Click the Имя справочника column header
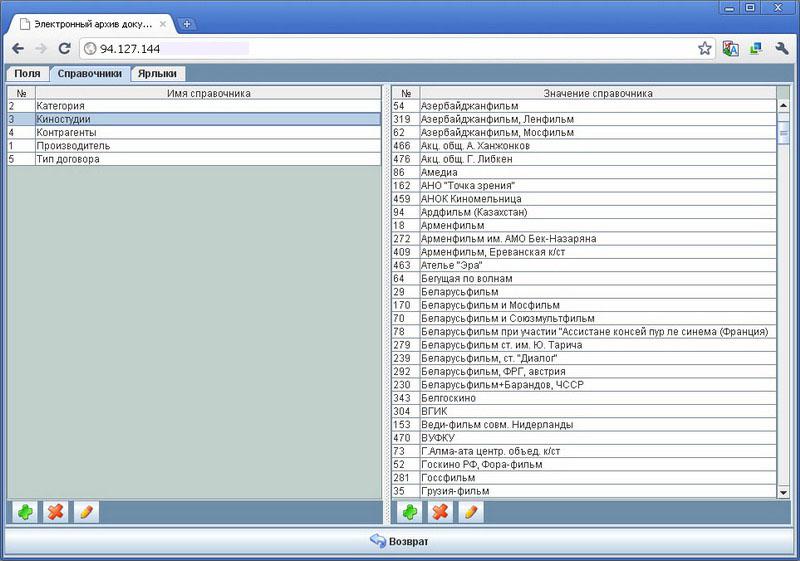This screenshot has height=561, width=800. pyautogui.click(x=208, y=93)
